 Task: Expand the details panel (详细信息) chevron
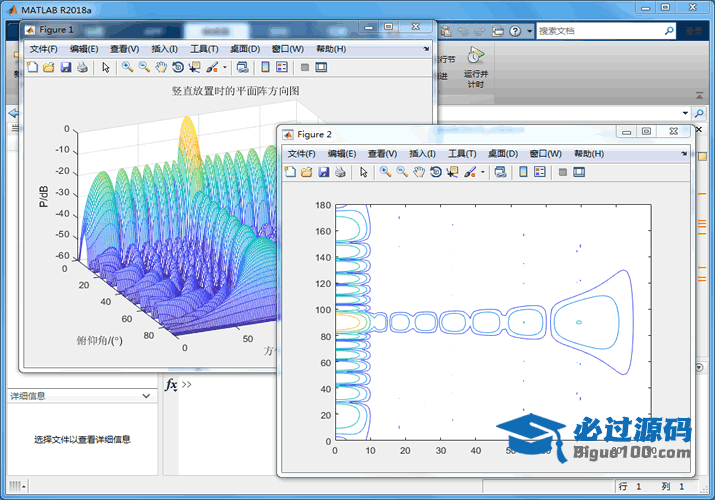(147, 396)
